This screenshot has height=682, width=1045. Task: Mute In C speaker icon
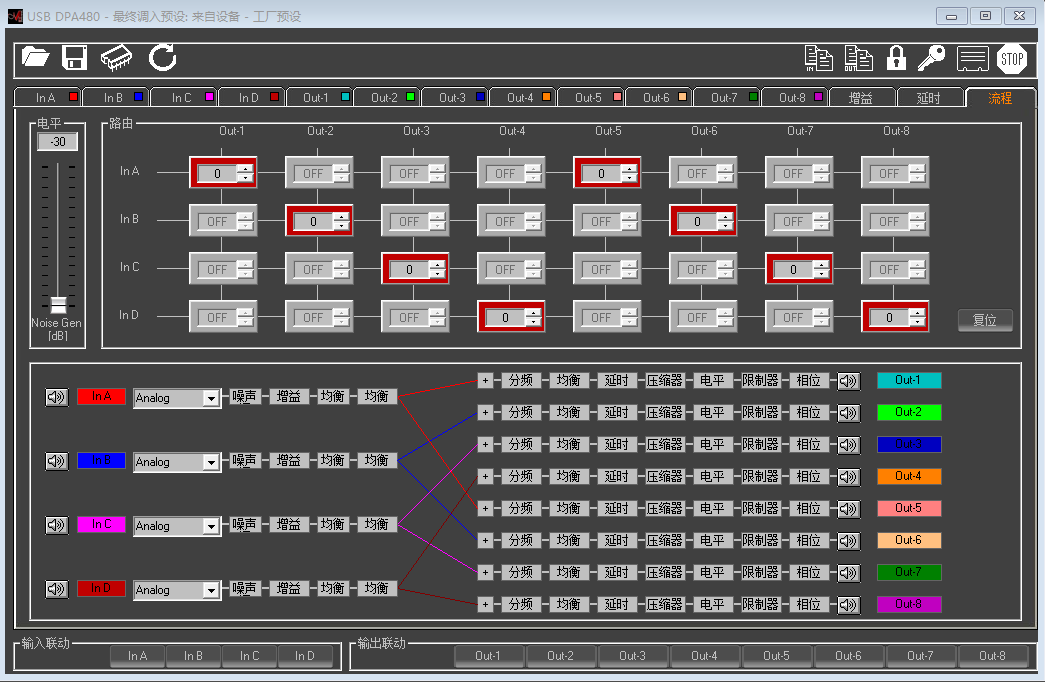click(x=57, y=525)
